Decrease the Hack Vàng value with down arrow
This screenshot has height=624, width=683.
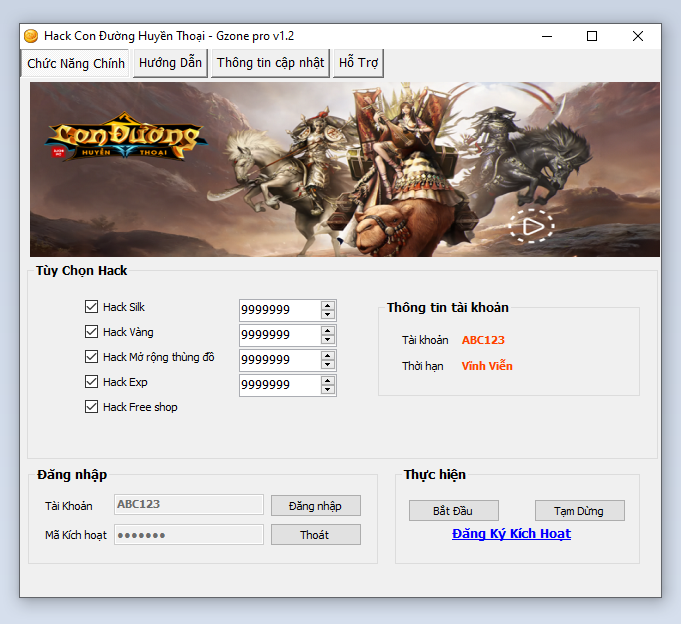tap(328, 340)
